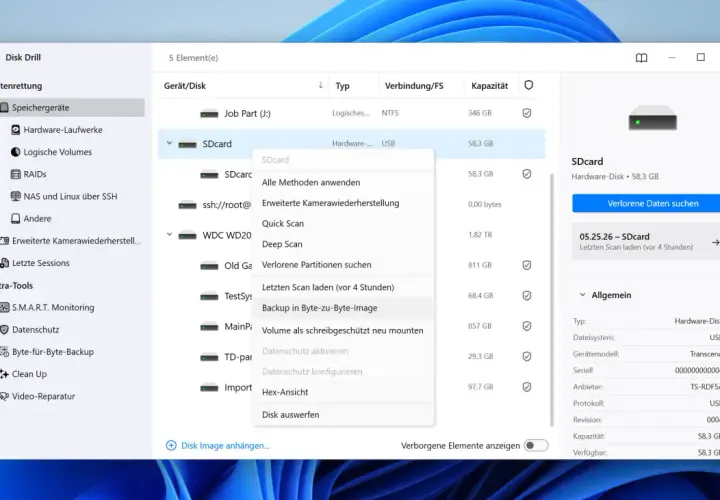Open last session arrow for 05.25.26 – SDcard
Image resolution: width=720 pixels, height=500 pixels.
point(715,242)
